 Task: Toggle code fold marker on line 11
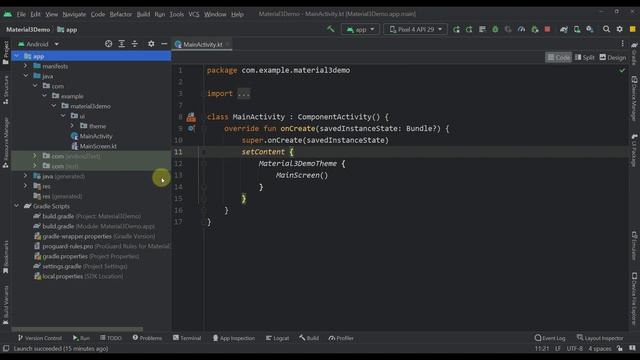204,152
